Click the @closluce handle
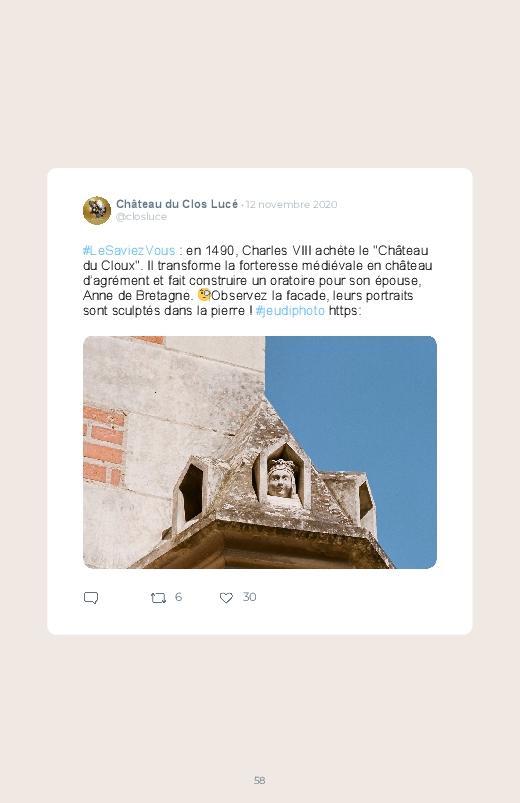This screenshot has width=520, height=803. click(x=141, y=217)
